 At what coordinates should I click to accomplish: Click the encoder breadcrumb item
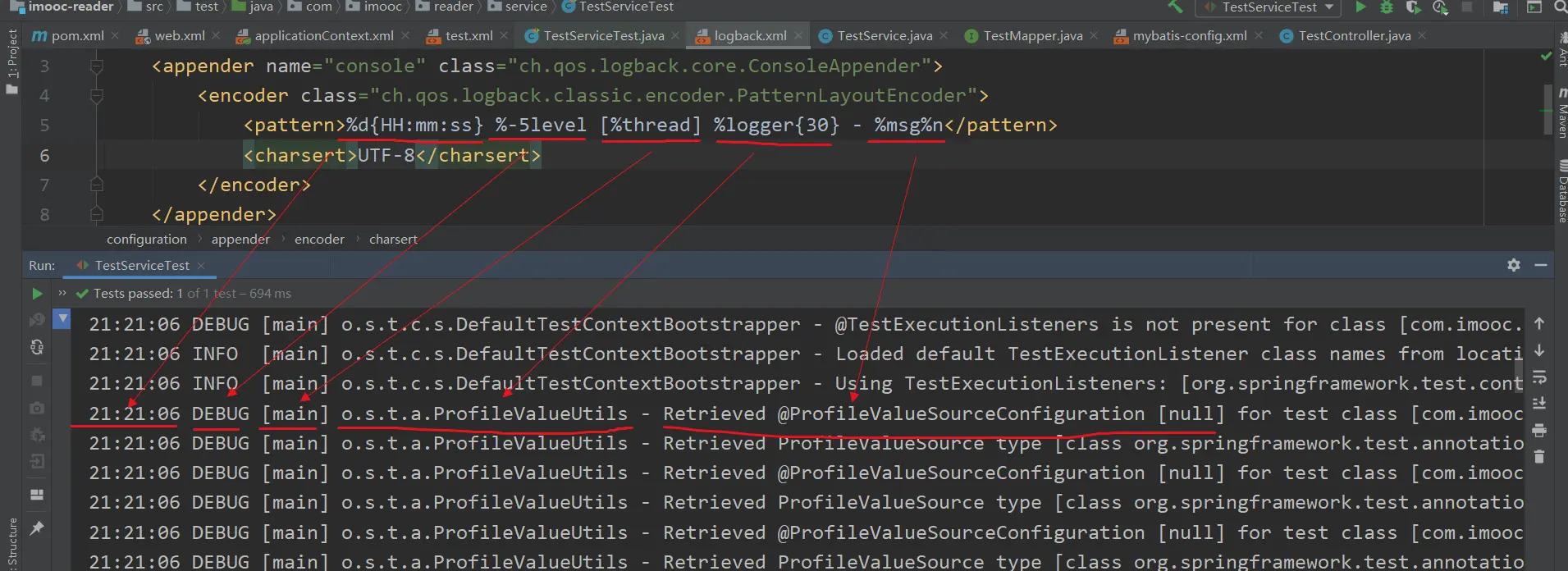coord(319,240)
